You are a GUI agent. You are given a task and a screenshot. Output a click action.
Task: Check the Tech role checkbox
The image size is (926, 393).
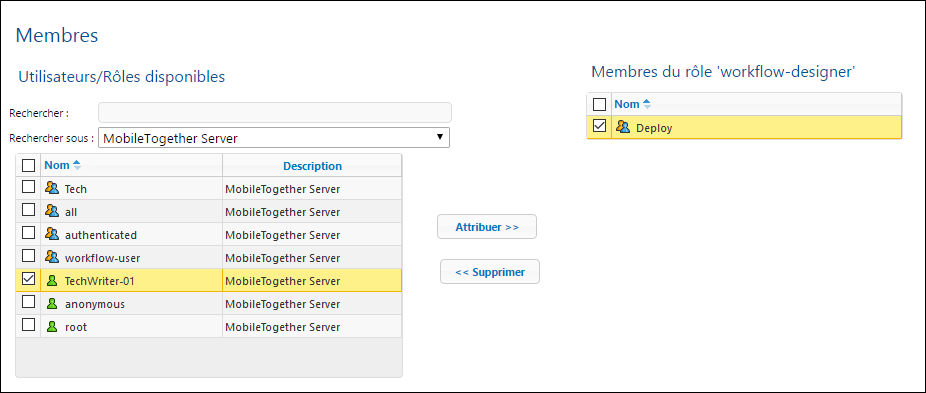coord(28,187)
